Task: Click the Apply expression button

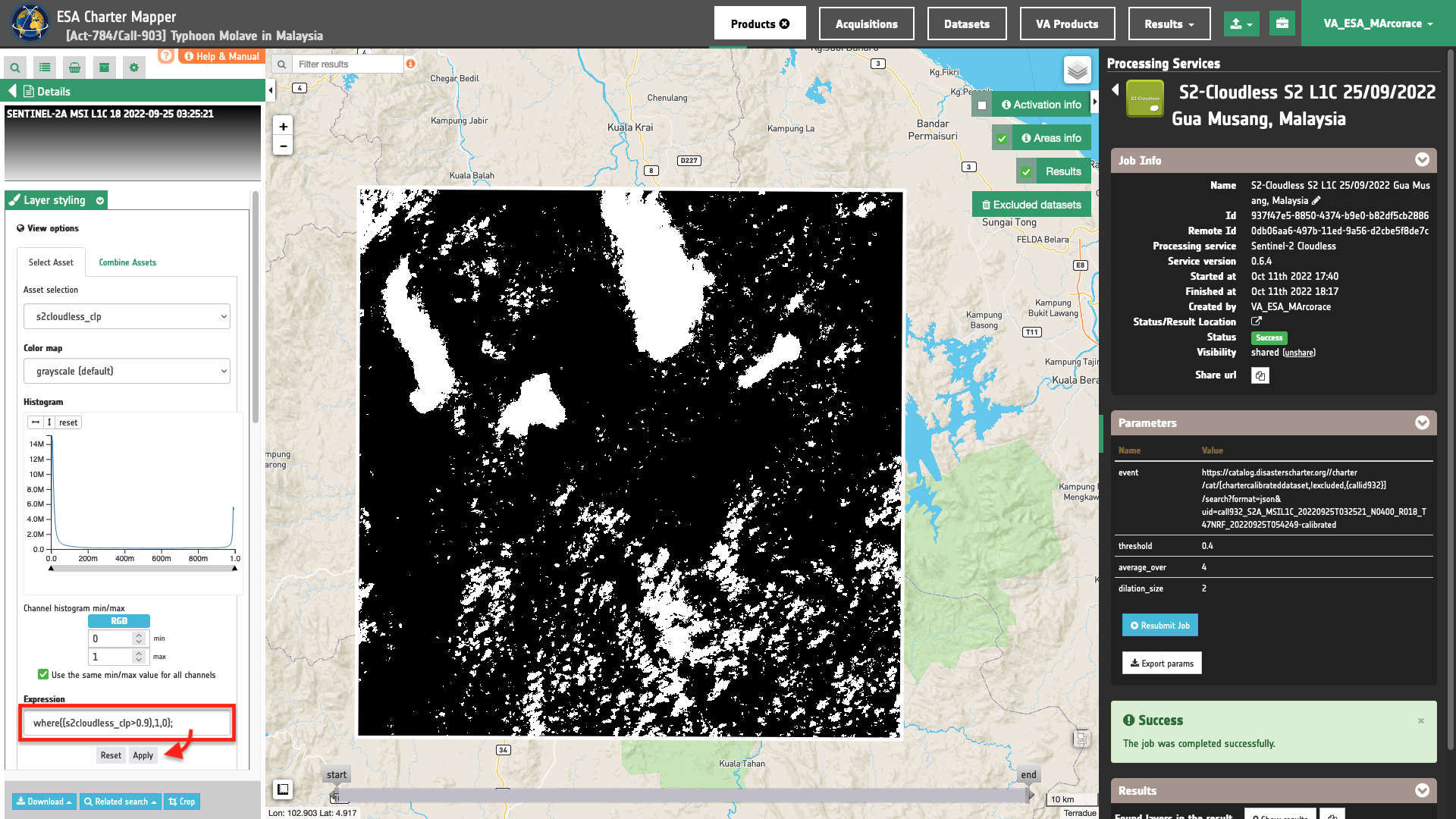Action: (x=143, y=755)
